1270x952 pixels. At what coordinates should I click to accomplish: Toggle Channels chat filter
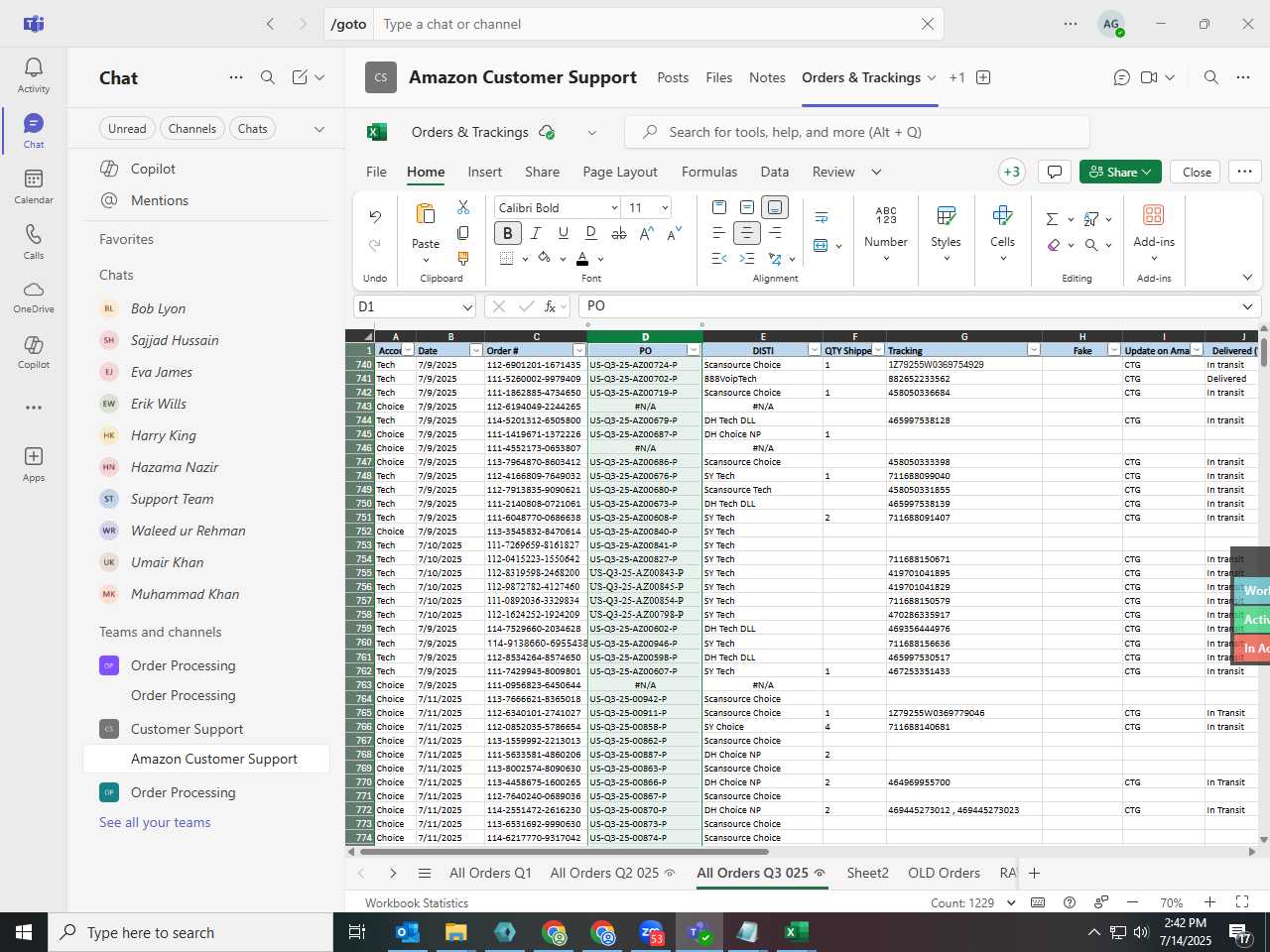[x=191, y=128]
